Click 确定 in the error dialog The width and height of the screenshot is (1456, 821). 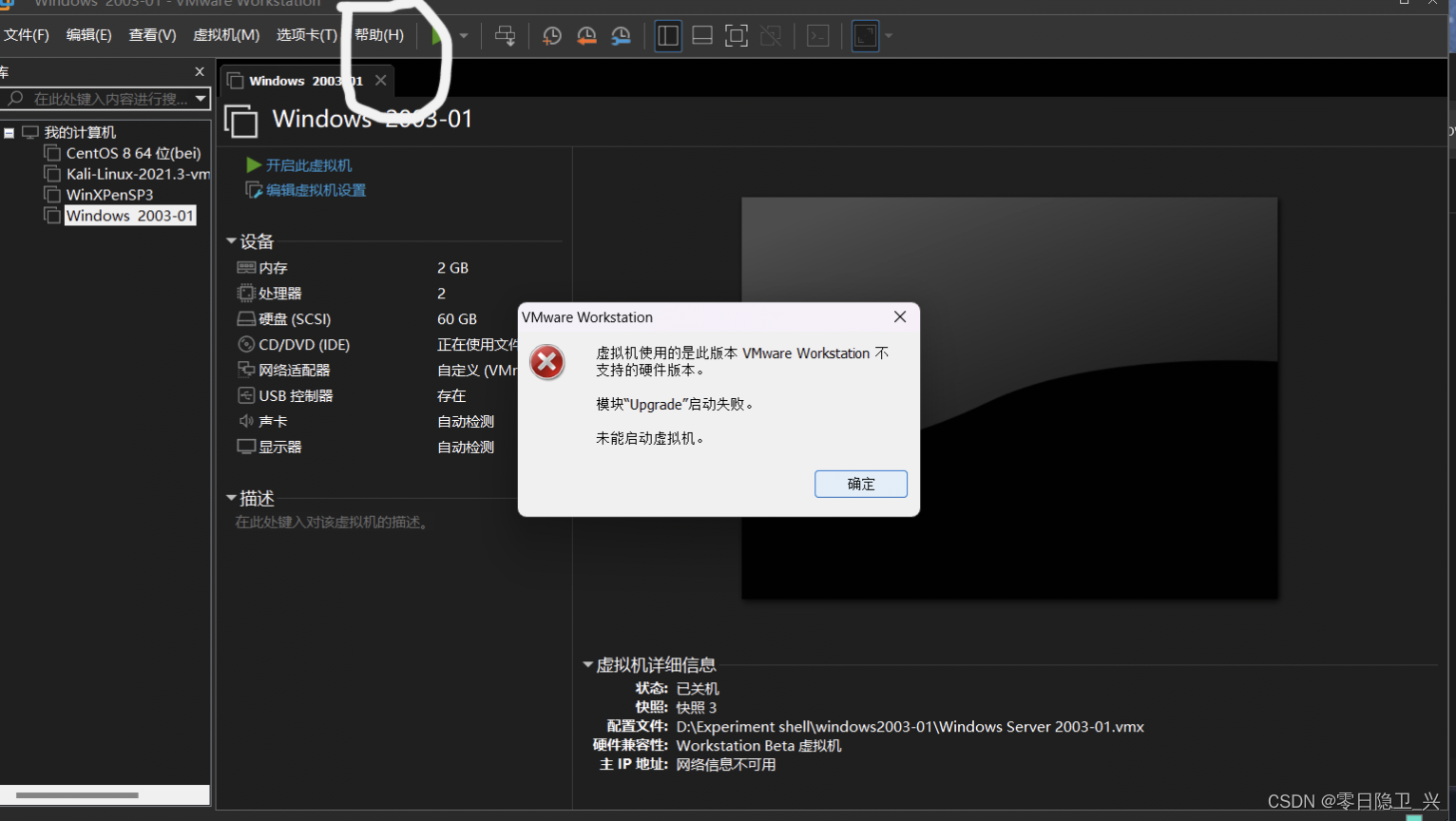(x=861, y=484)
